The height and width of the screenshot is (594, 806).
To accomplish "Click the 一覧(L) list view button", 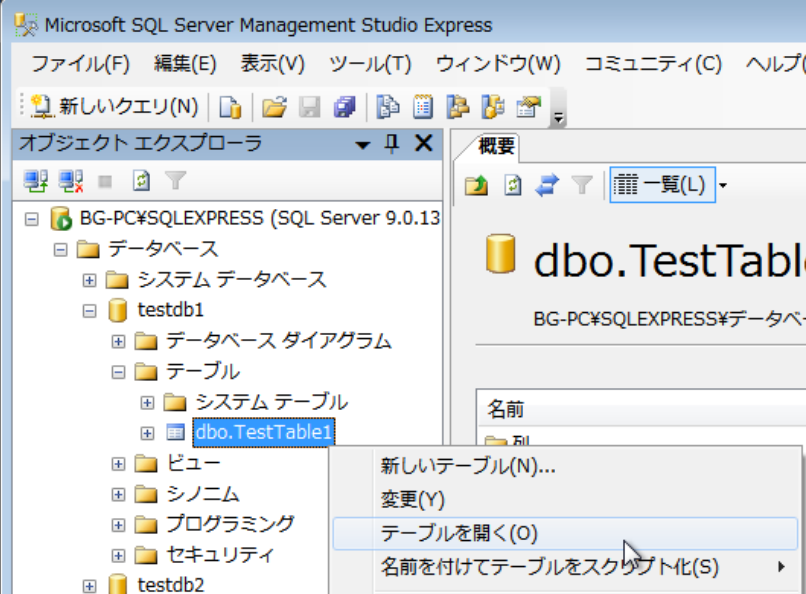I will click(x=662, y=184).
